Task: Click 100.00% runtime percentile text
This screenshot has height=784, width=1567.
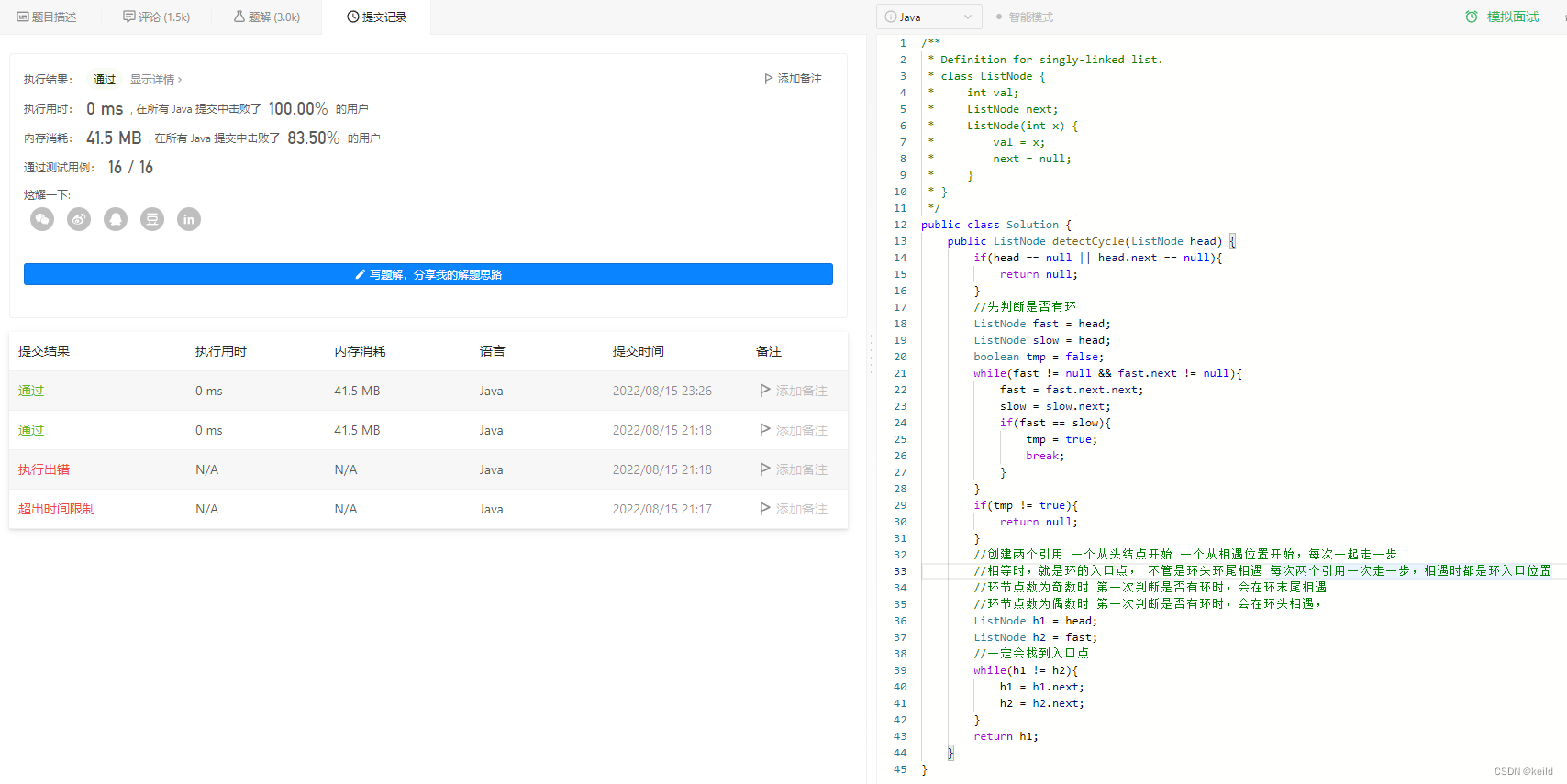Action: tap(298, 108)
